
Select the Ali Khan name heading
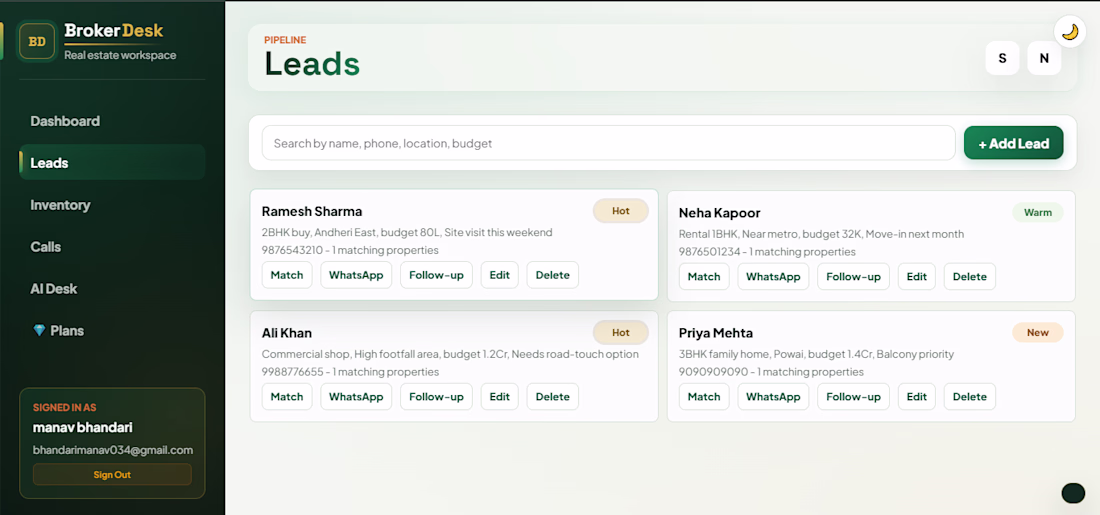(287, 333)
